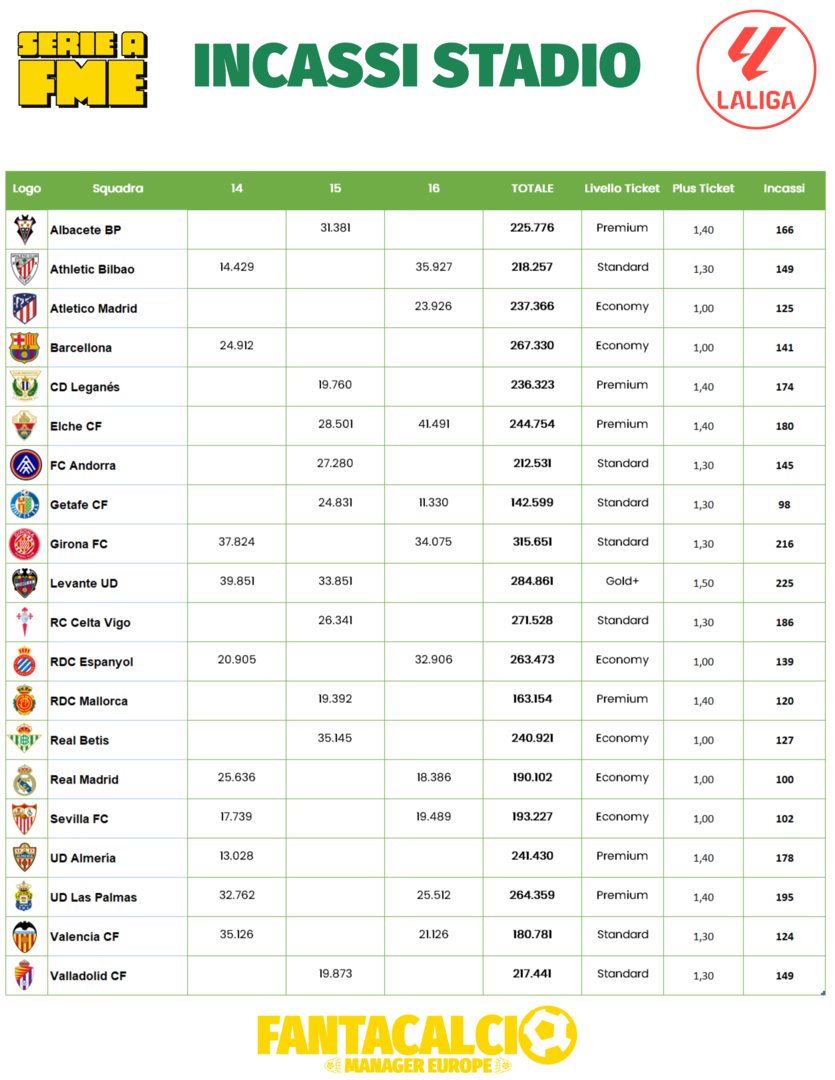Select the Sevilla FC team name

point(80,819)
